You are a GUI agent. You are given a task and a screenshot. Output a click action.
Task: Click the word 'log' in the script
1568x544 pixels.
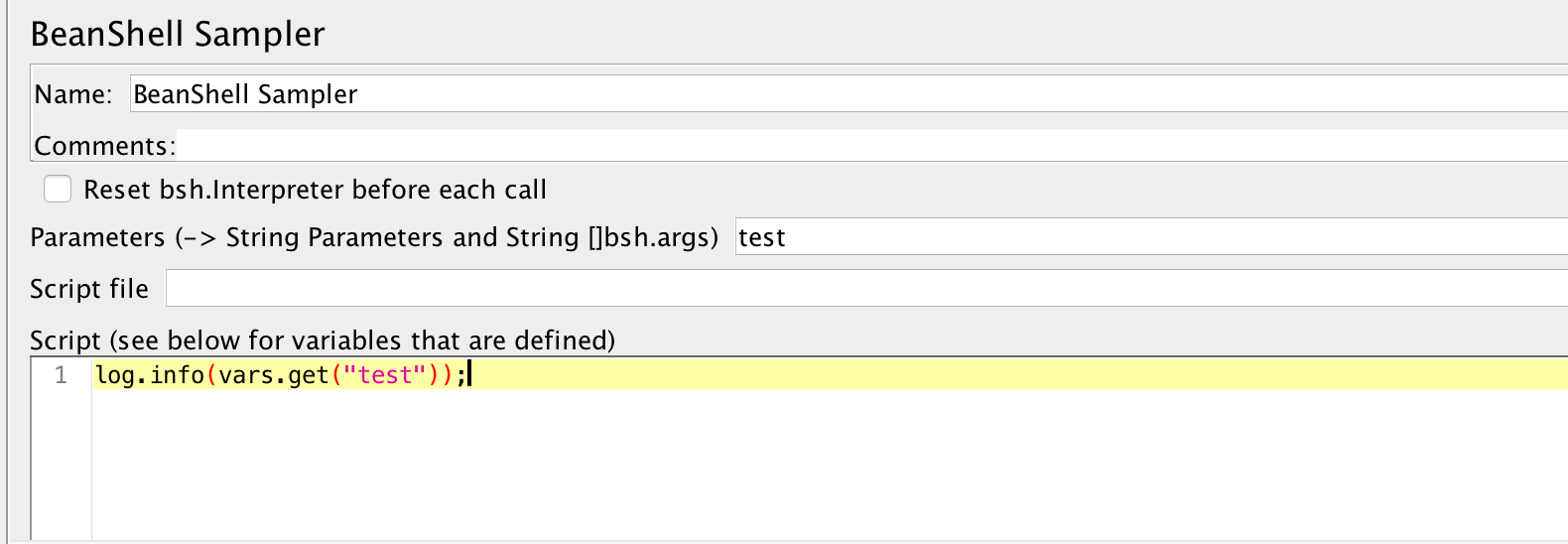tap(115, 375)
